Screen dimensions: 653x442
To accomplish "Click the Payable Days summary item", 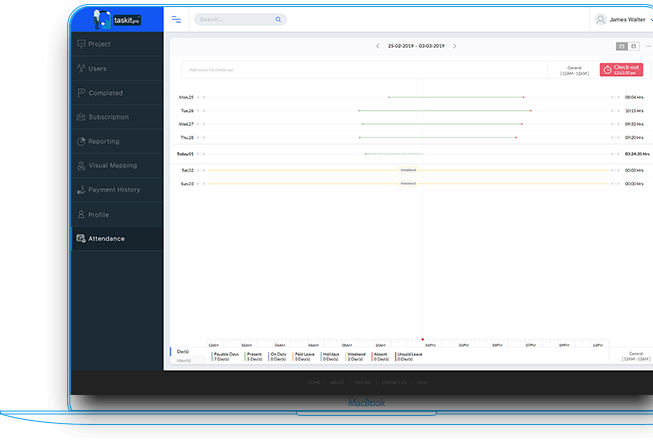I will point(226,357).
